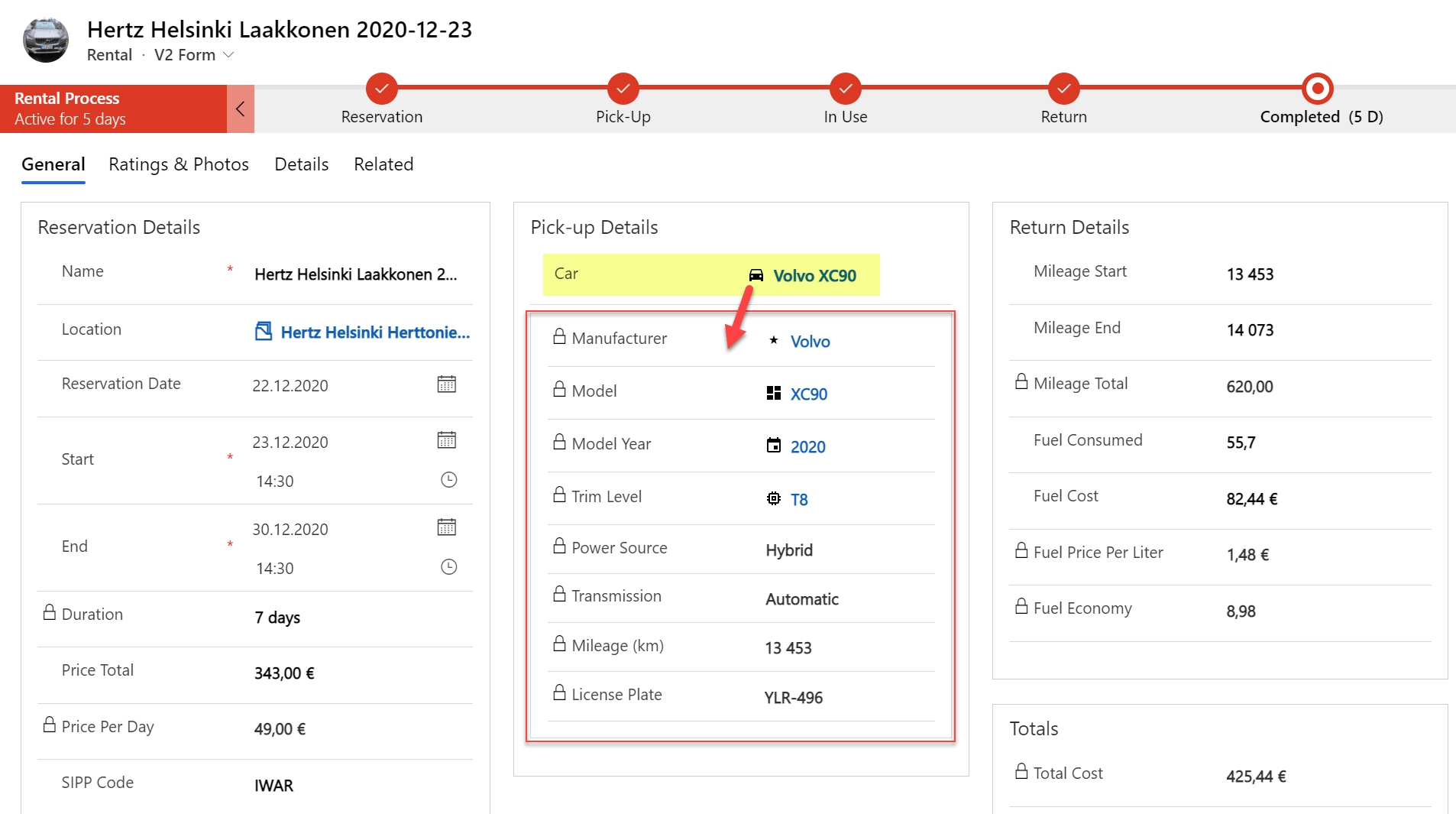Click the Mileage Total value 620,00
This screenshot has width=1456, height=814.
pos(1250,387)
